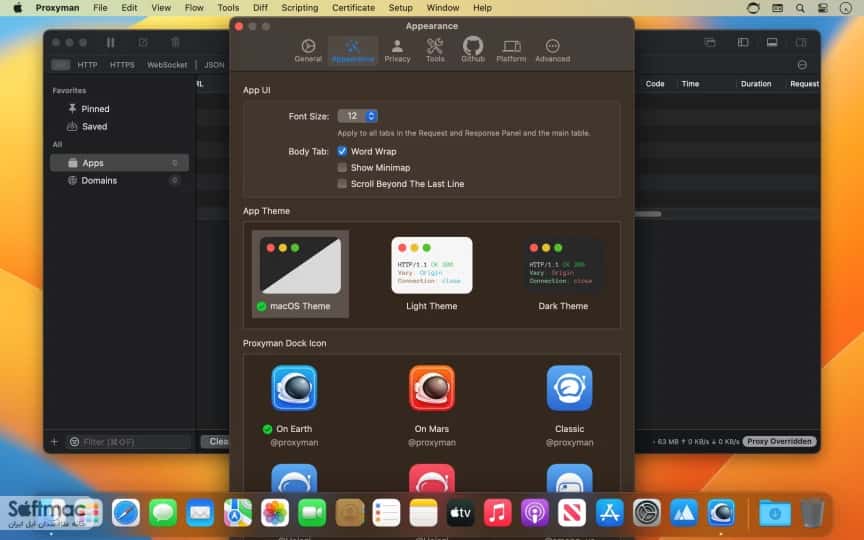Toggle the left sidebar layout icon
This screenshot has width=864, height=540.
point(743,42)
